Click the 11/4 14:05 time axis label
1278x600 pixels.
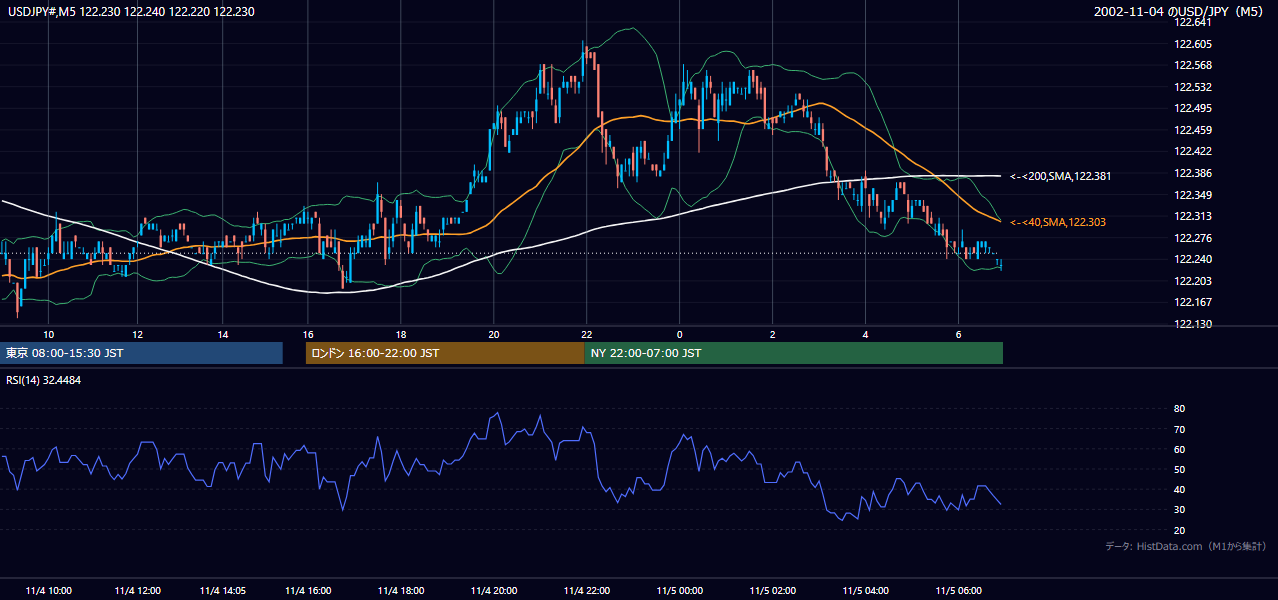point(223,591)
